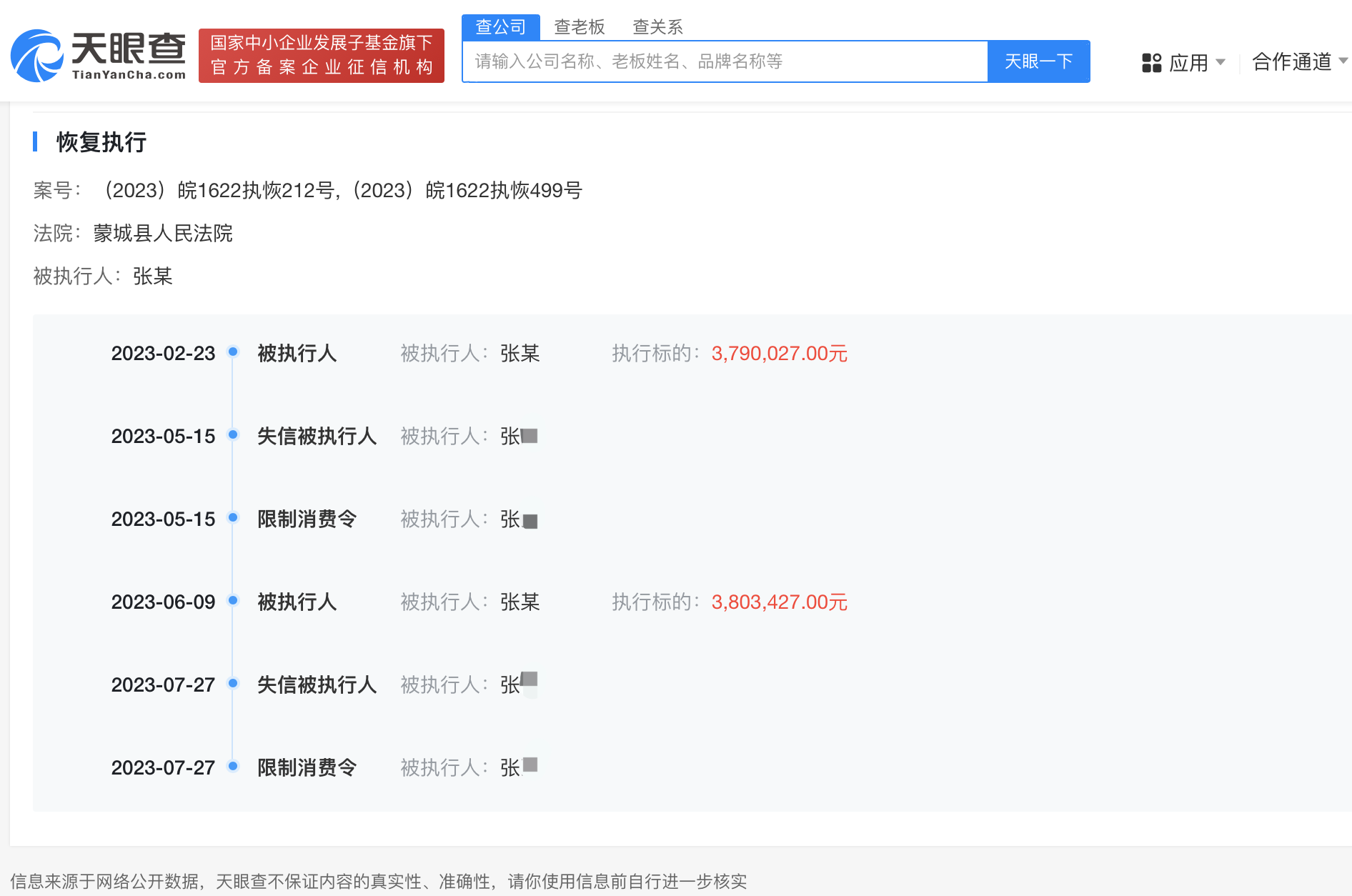The width and height of the screenshot is (1352, 896).
Task: Open the 应用 dropdown menu
Action: click(1188, 63)
